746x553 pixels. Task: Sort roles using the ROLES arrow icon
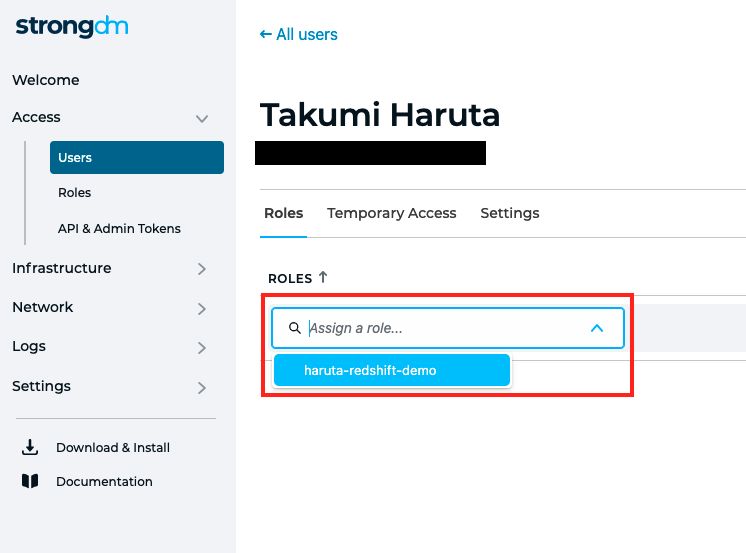(x=323, y=277)
